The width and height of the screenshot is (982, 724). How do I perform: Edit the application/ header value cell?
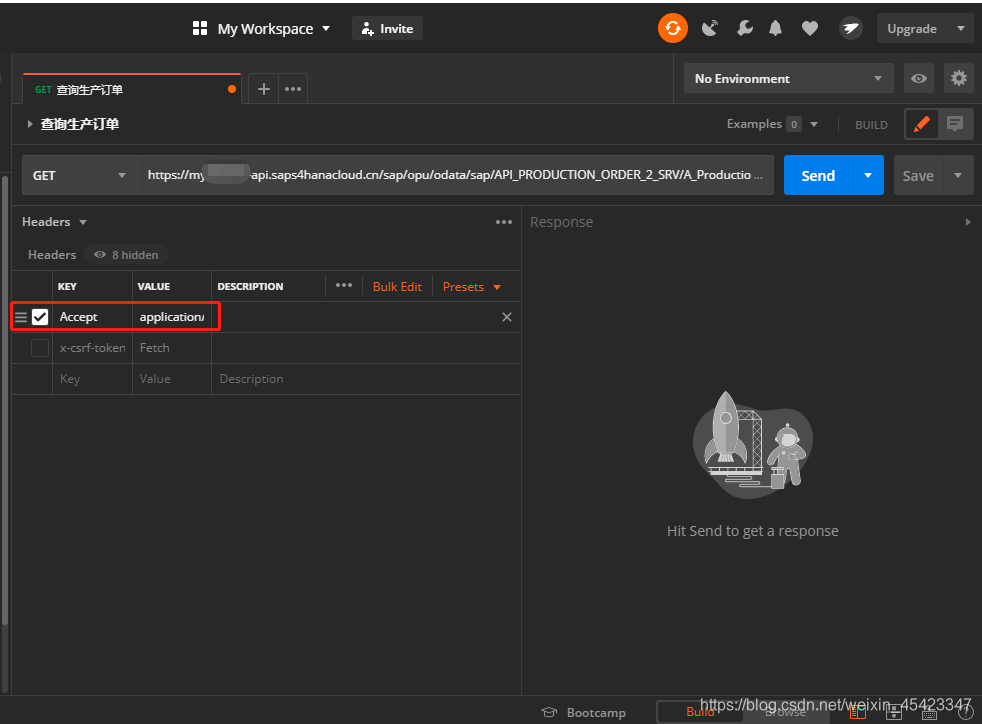(x=172, y=317)
